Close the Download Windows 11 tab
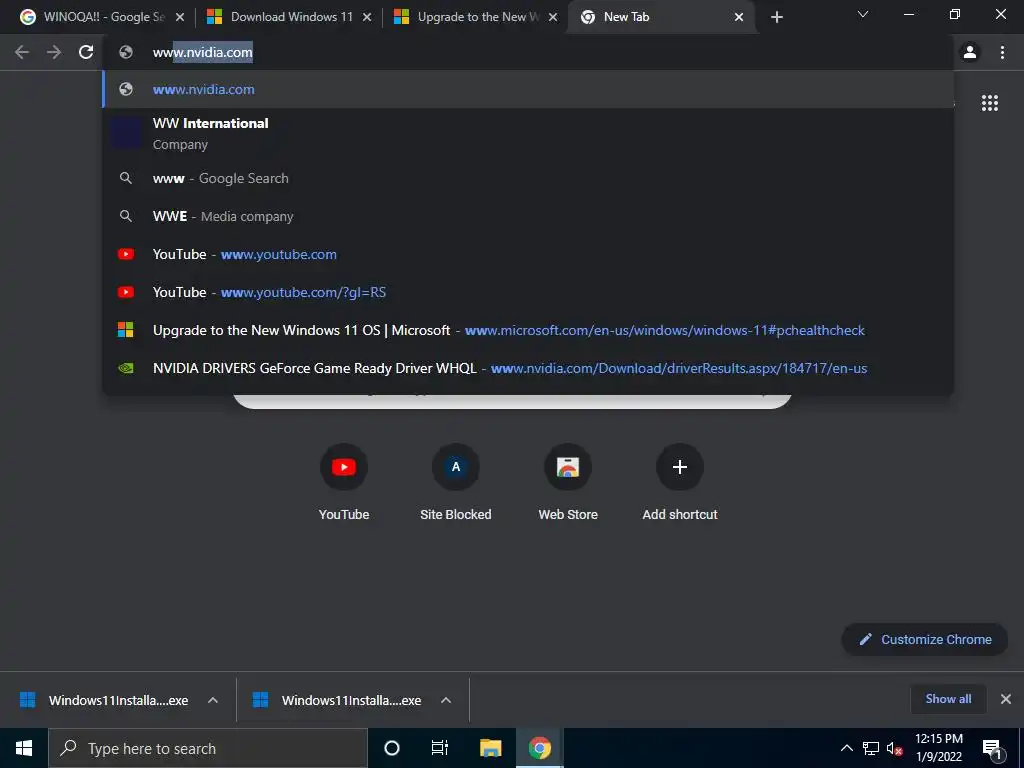1024x768 pixels. [367, 17]
